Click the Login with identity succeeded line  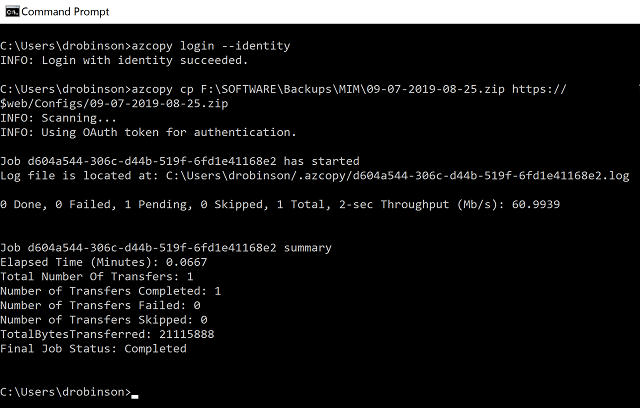click(x=124, y=60)
